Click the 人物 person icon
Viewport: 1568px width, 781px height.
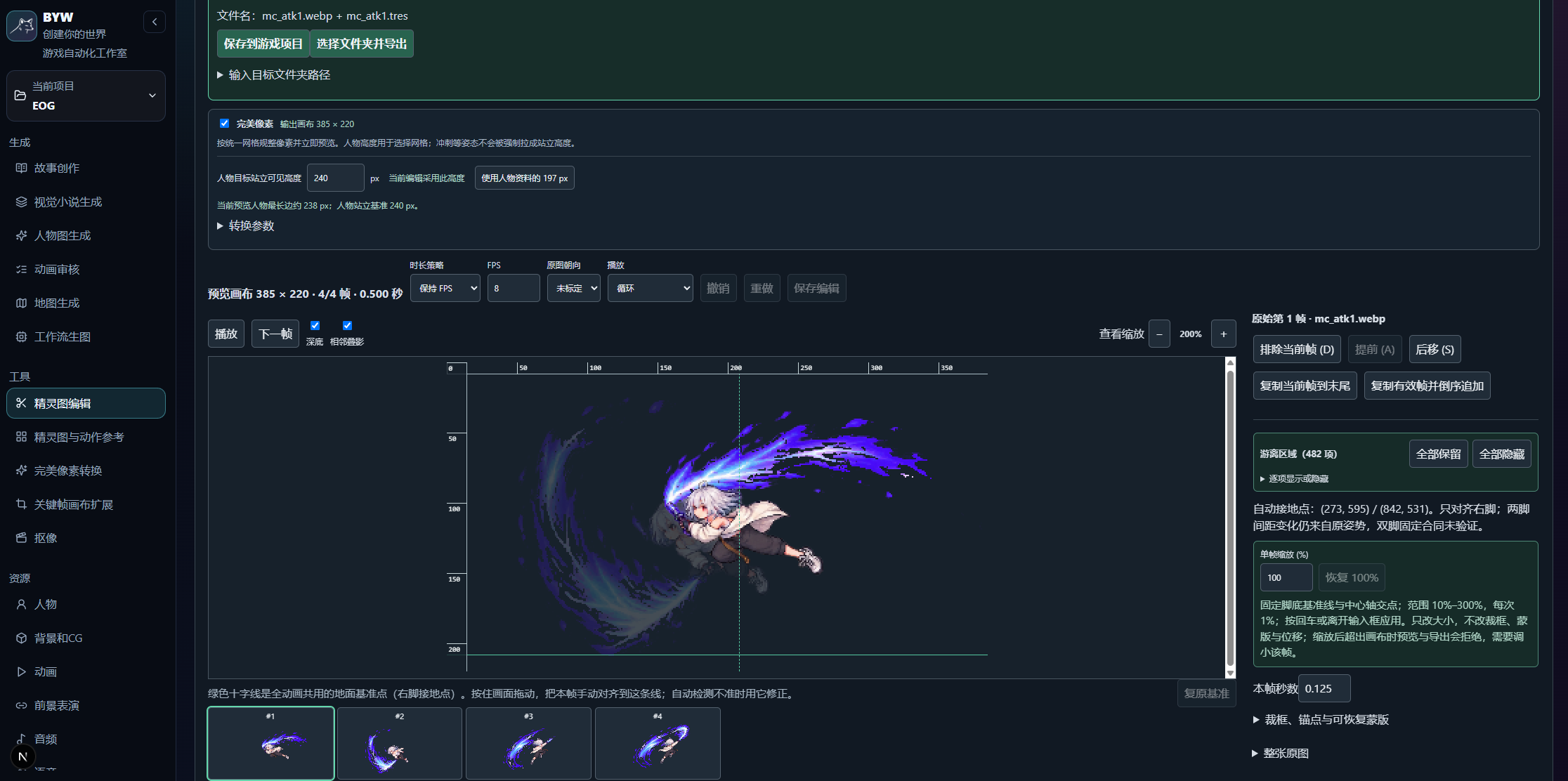click(21, 604)
